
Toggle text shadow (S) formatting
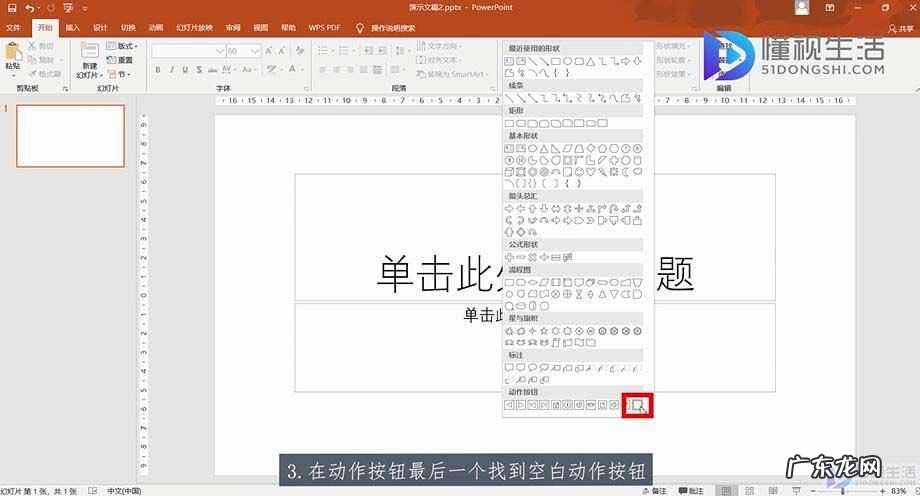point(199,69)
